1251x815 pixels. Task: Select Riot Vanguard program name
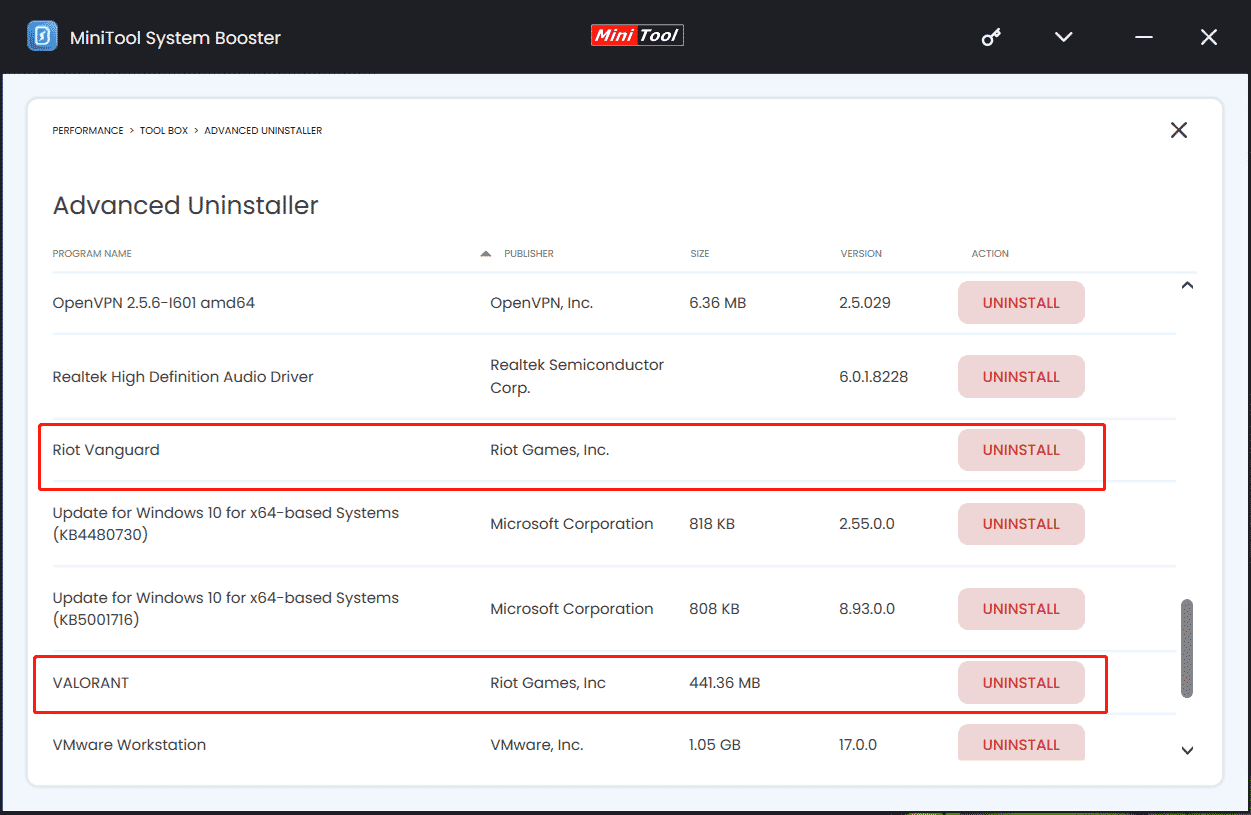[x=106, y=450]
